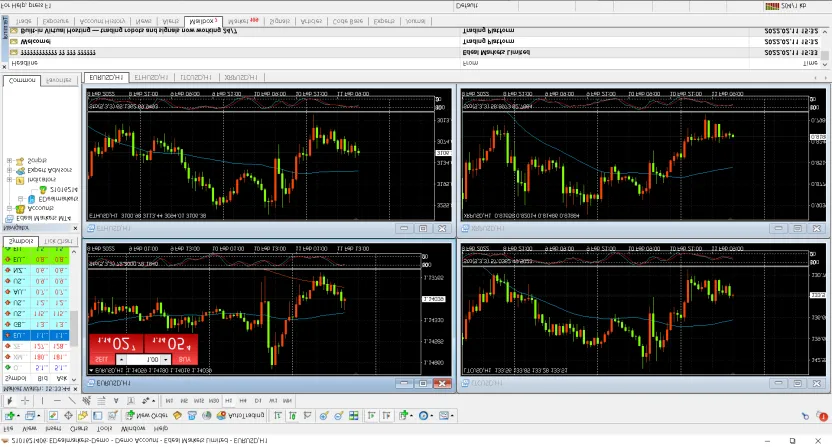This screenshot has width=833, height=447.
Task: Zoom out with the minus magnifier icon
Action: point(338,416)
